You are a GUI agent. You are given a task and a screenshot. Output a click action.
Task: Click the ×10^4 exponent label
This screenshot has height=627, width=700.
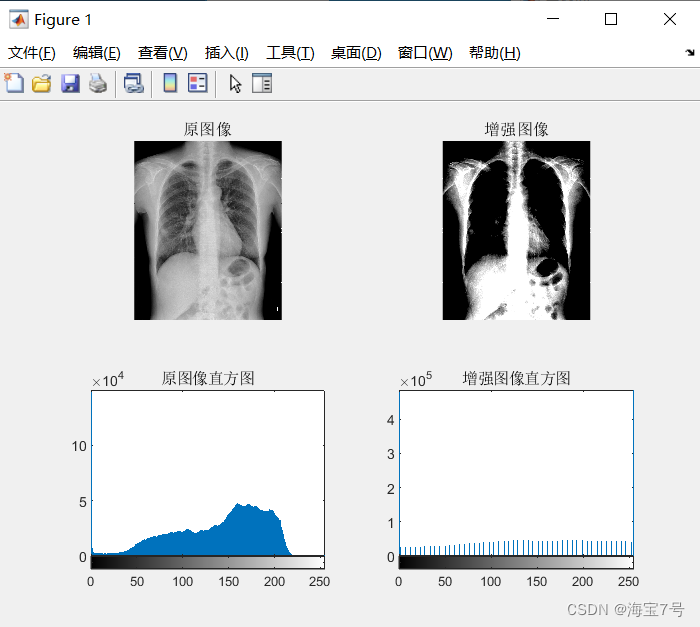click(108, 380)
